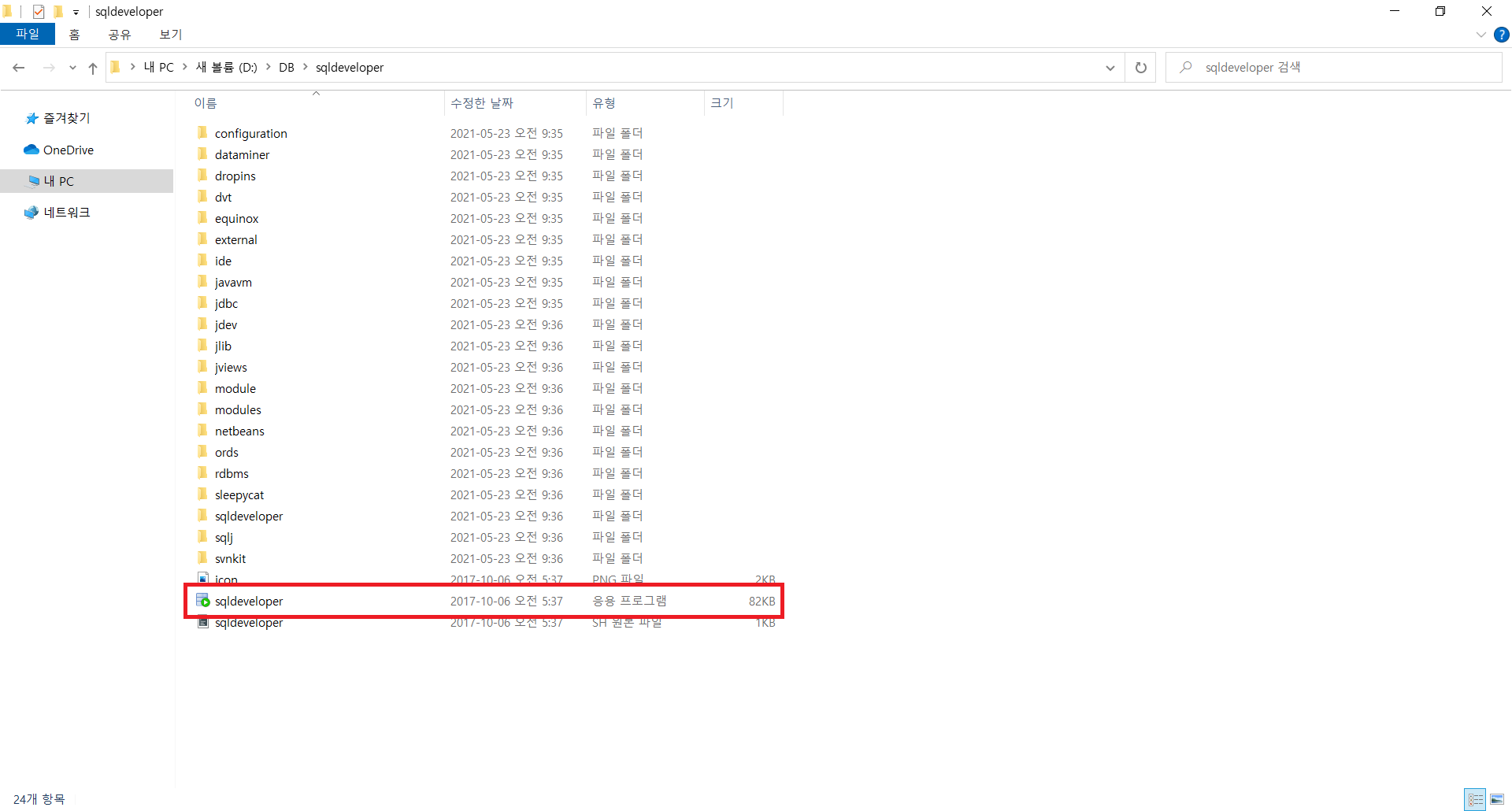Select the dvt folder icon
Image resolution: width=1512 pixels, height=811 pixels.
[202, 197]
